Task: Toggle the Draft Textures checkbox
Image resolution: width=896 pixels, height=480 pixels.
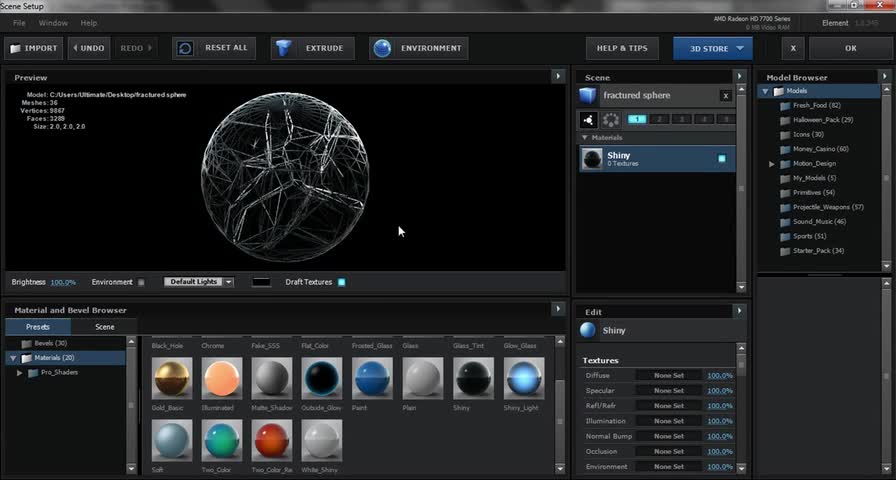Action: pos(341,282)
